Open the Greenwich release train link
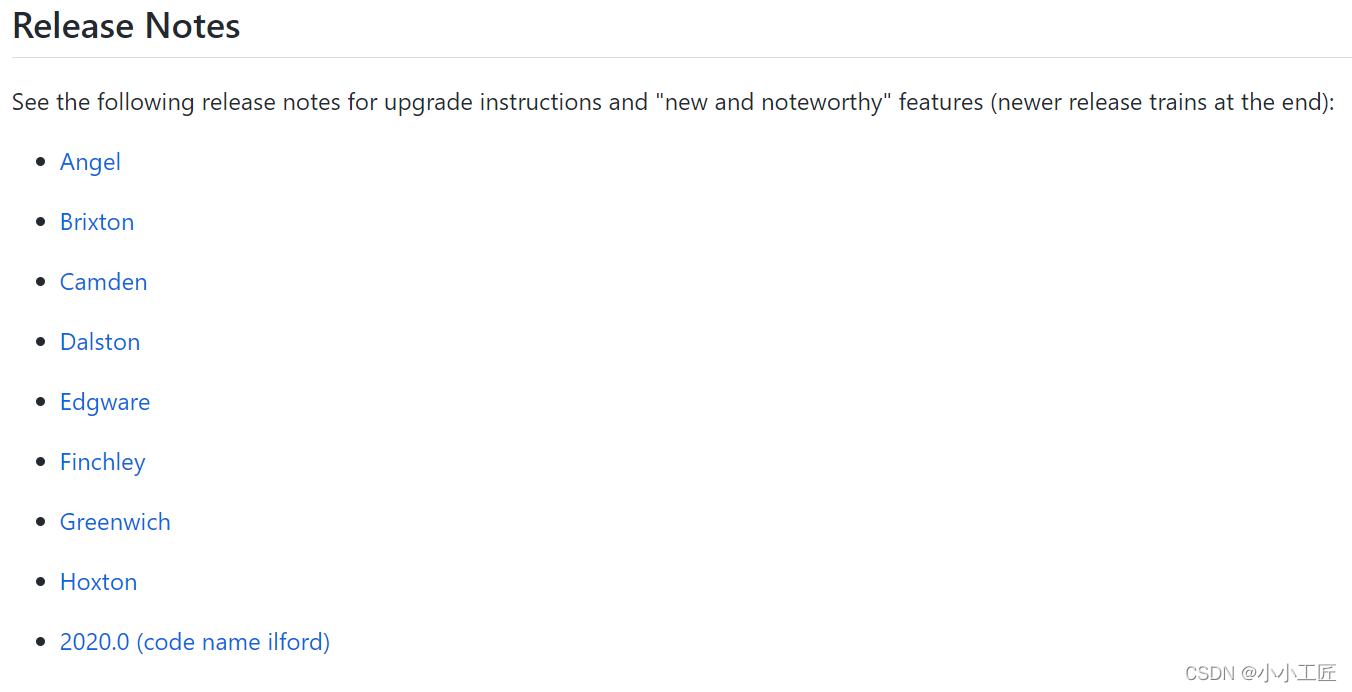Image resolution: width=1352 pixels, height=692 pixels. [x=115, y=522]
